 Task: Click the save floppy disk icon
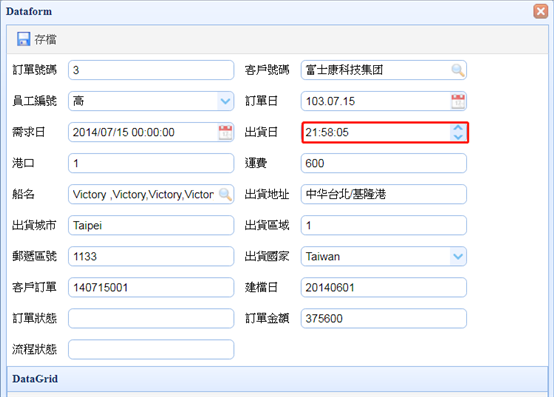pos(23,39)
